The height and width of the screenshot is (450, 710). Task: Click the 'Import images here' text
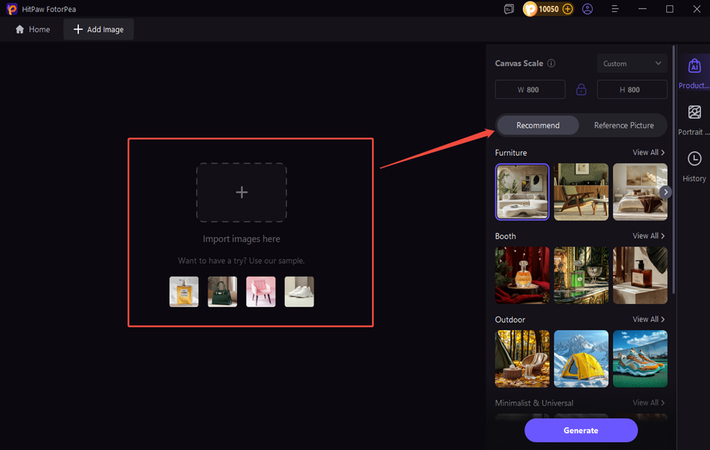click(241, 239)
